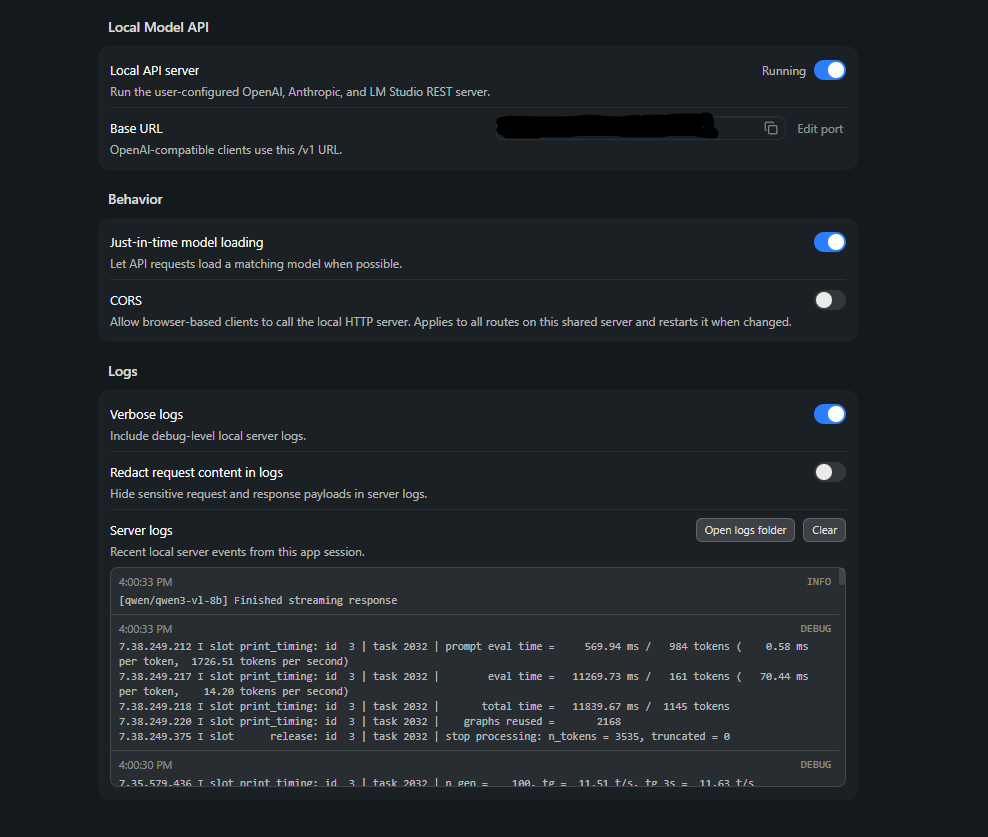Click the 'stop processing: n_tokens = 3535' line
Image resolution: width=988 pixels, height=837 pixels.
(424, 737)
